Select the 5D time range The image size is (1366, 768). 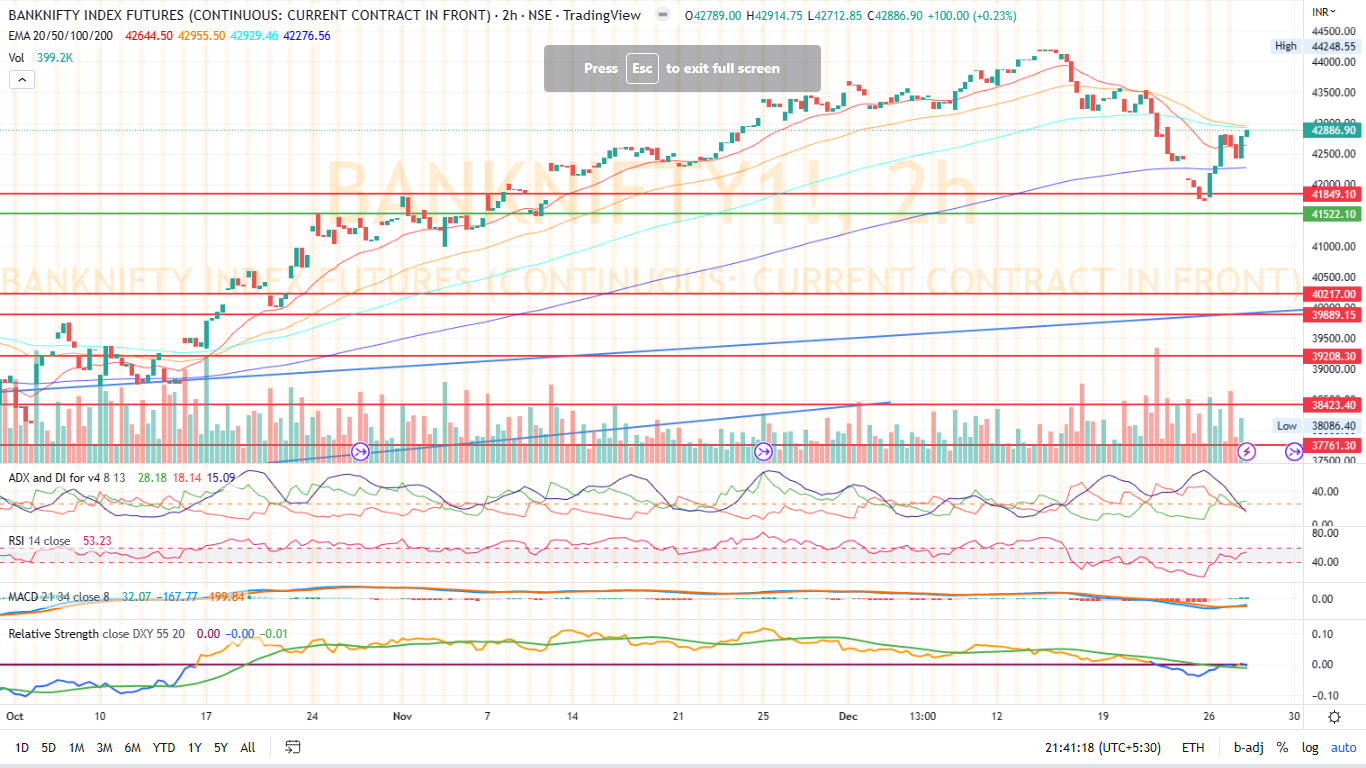[48, 747]
